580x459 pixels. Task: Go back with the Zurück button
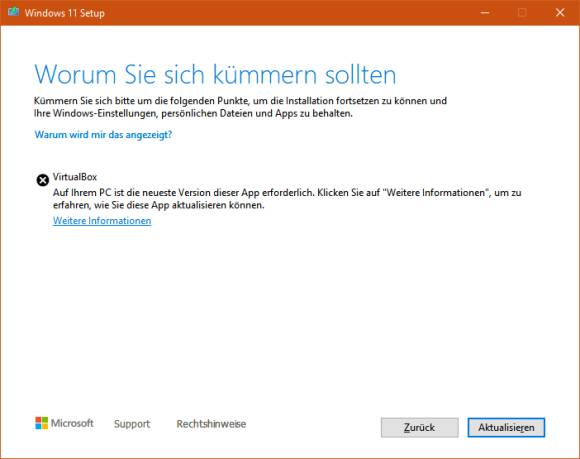pyautogui.click(x=419, y=428)
